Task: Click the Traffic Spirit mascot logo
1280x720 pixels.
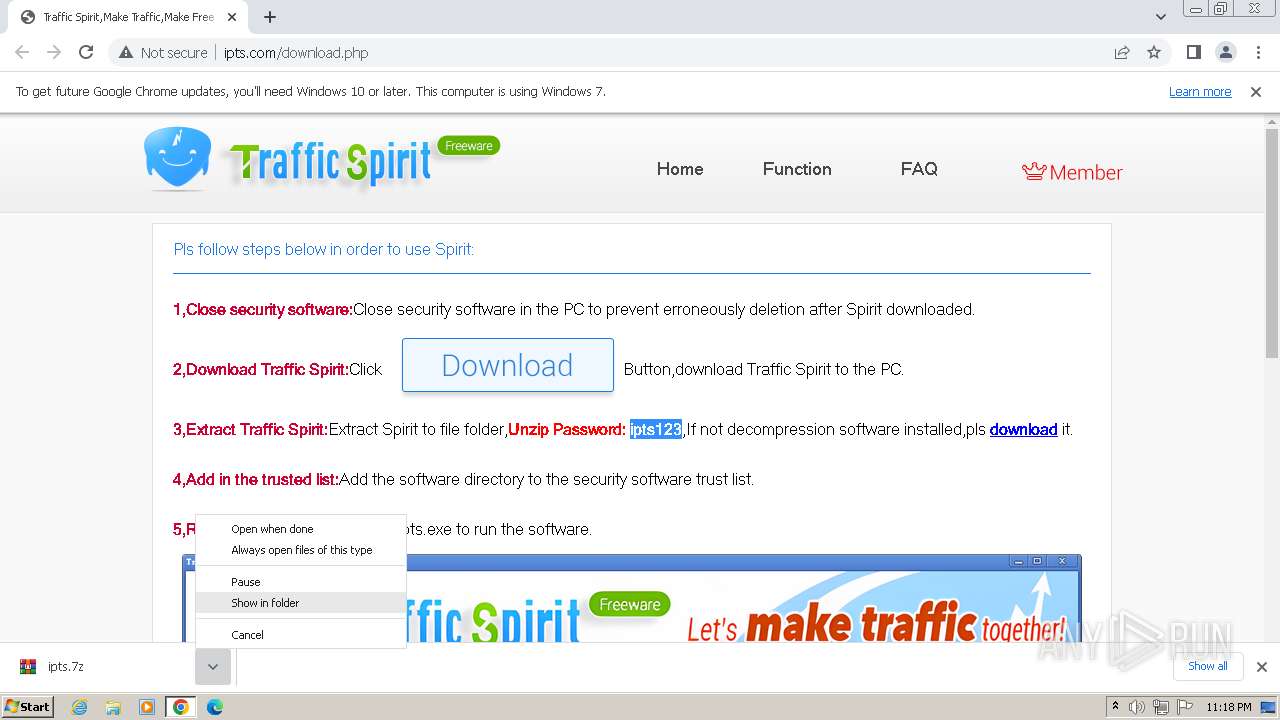Action: pos(177,158)
